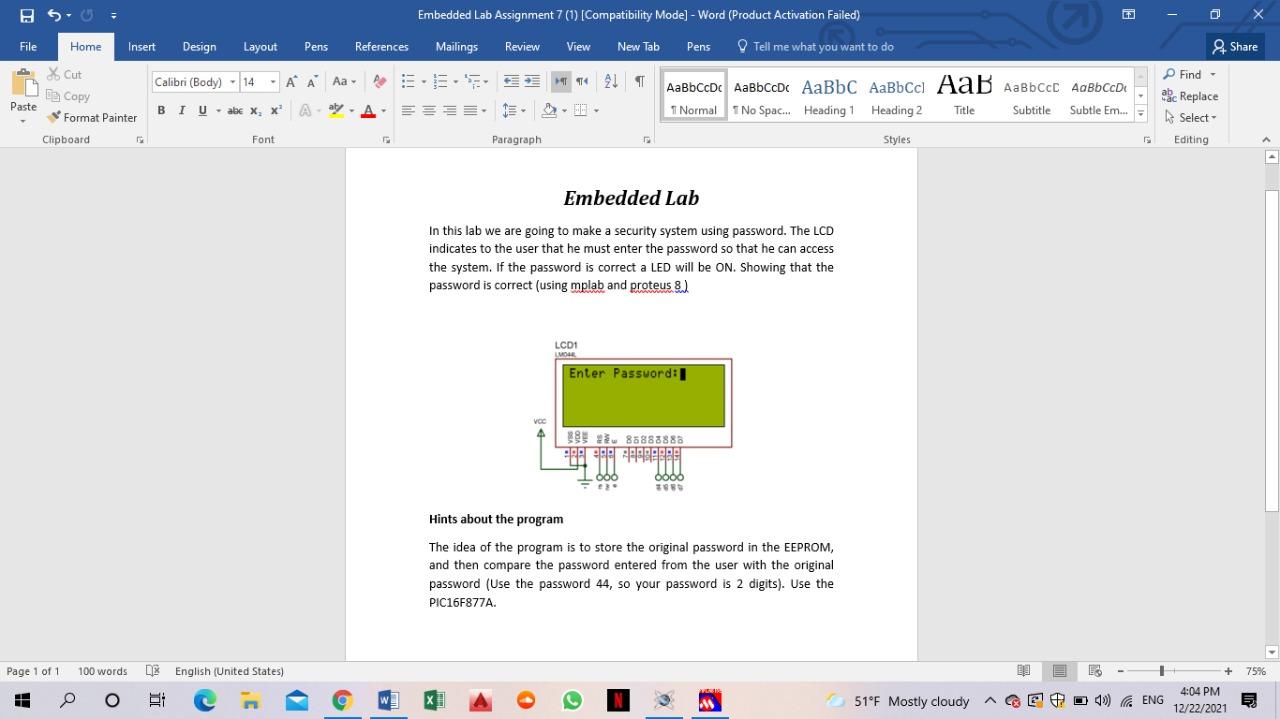Open the font name combo box

click(195, 82)
